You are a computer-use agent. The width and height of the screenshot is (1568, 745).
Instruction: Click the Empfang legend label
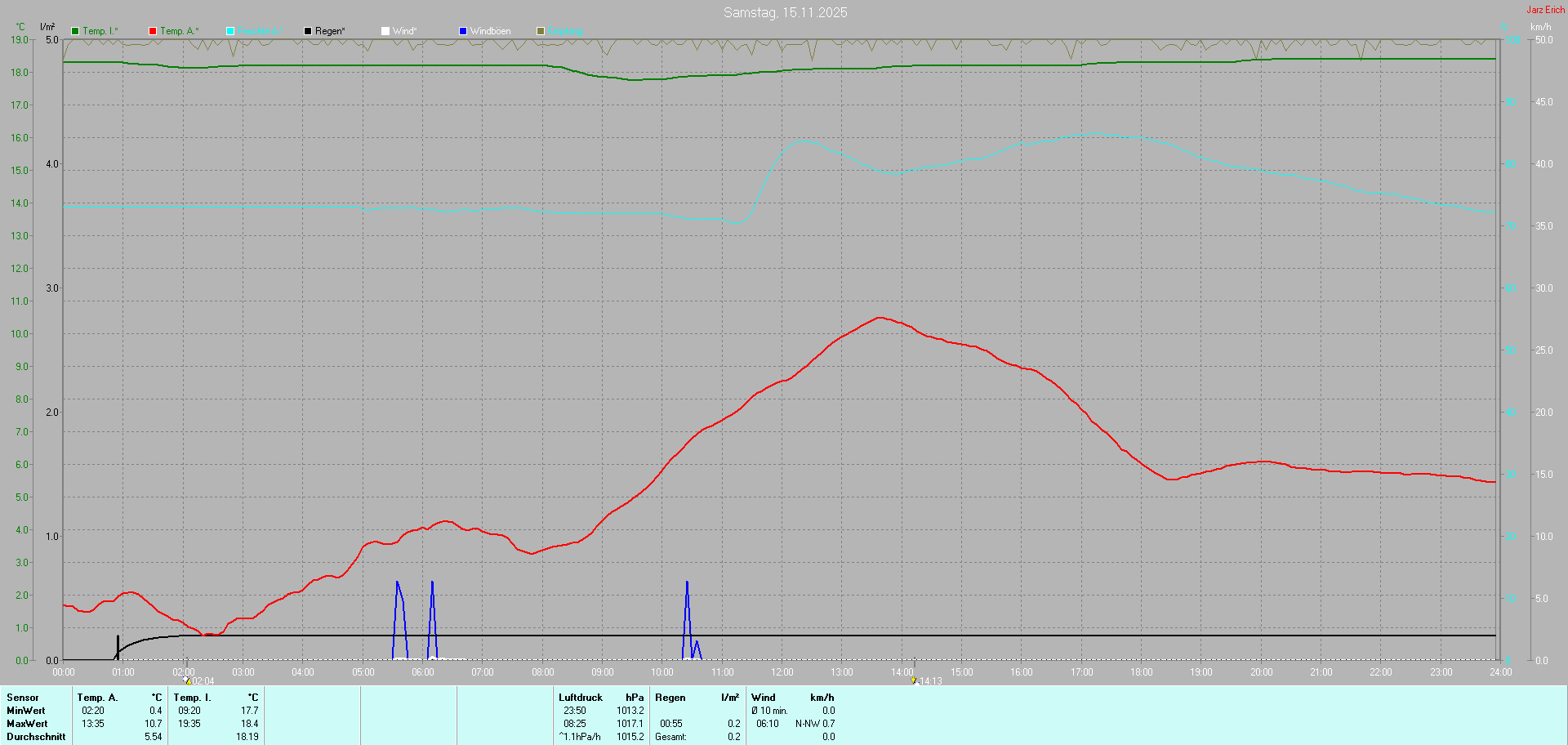[x=565, y=31]
